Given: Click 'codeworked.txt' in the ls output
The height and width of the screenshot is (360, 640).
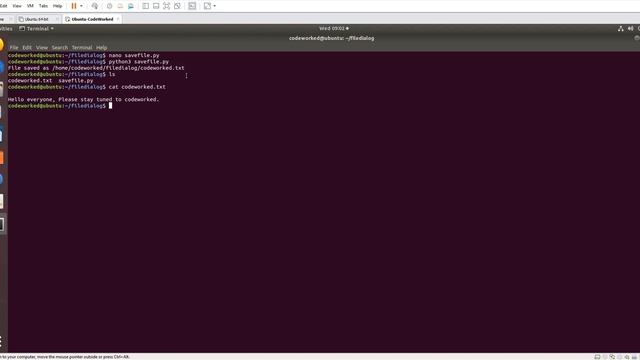Looking at the screenshot, I should 30,80.
